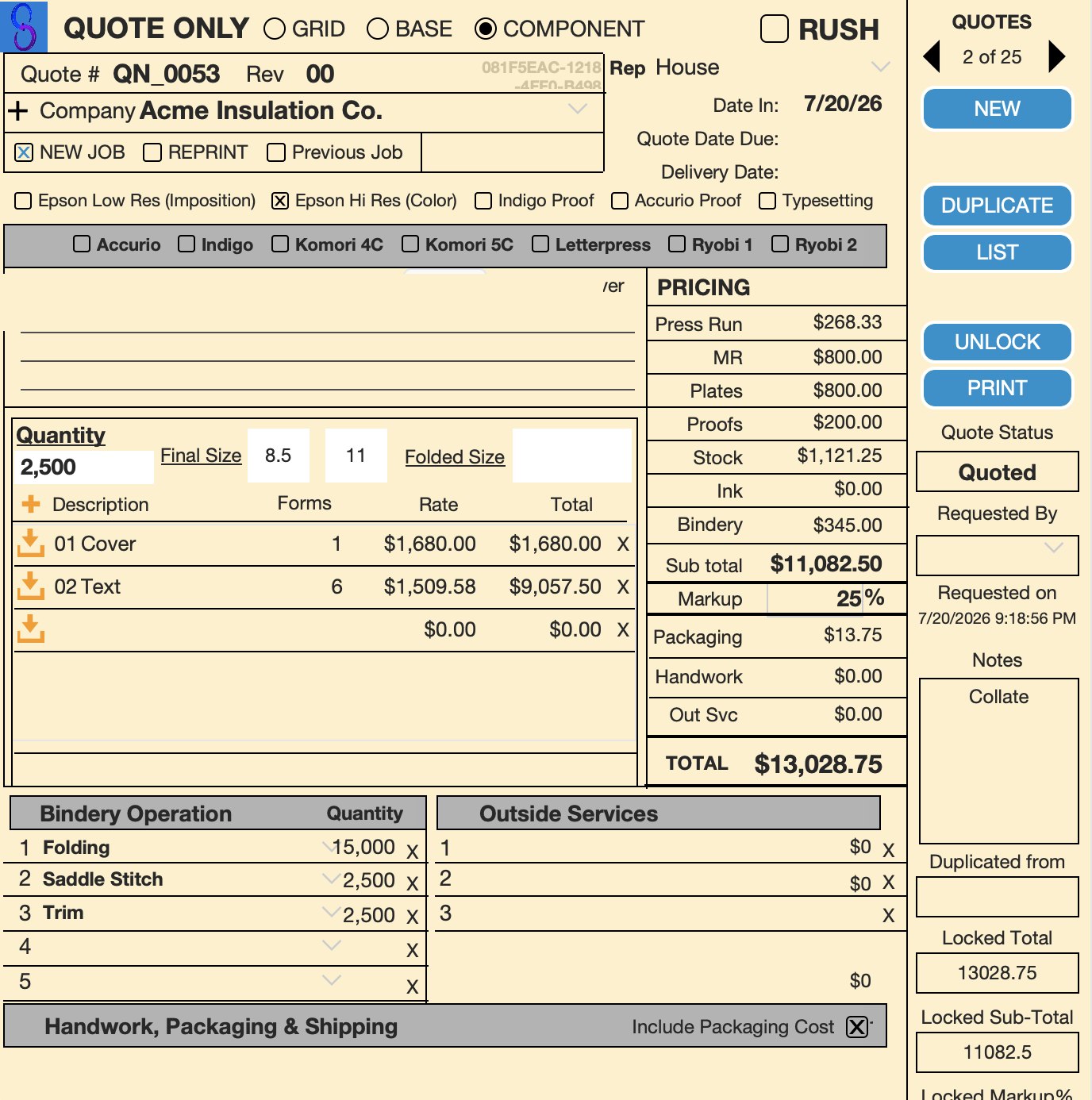Enable Indigo Proof checkbox
This screenshot has width=1092, height=1100.
483,201
